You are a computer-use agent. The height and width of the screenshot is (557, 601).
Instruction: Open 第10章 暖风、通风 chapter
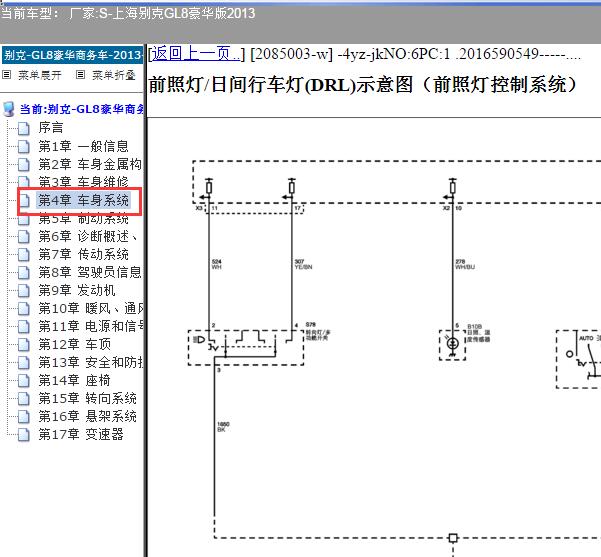pos(91,308)
